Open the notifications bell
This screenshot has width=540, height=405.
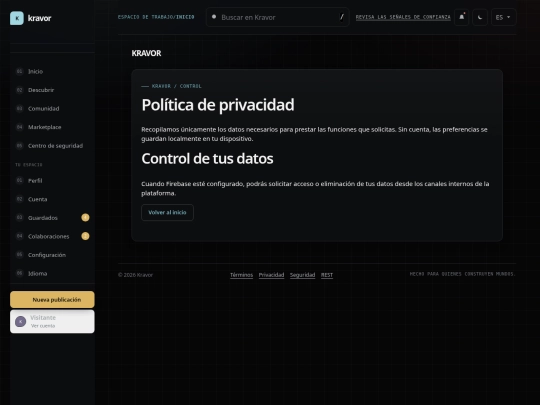461,17
